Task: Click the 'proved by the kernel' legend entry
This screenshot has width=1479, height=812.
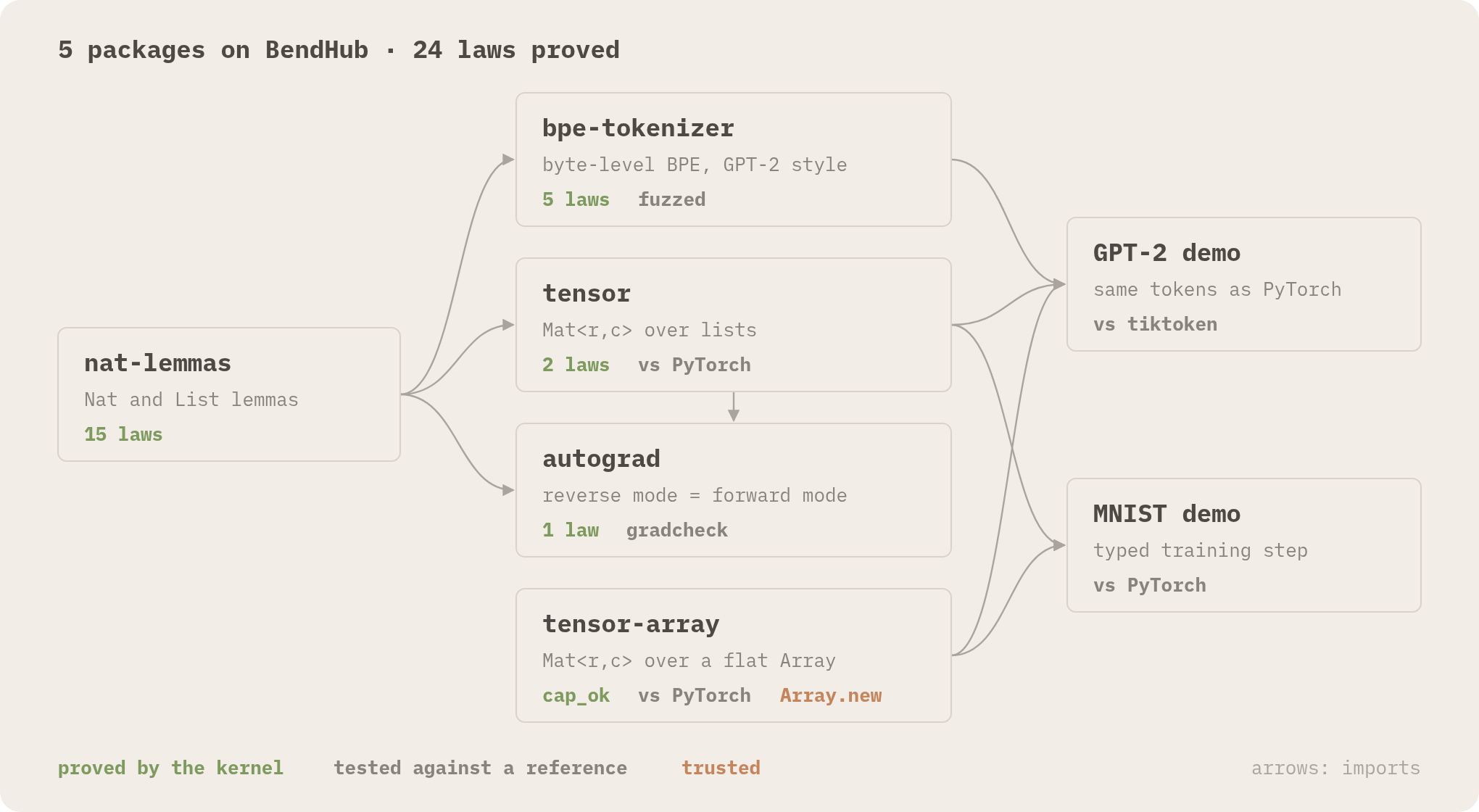Action: 170,768
